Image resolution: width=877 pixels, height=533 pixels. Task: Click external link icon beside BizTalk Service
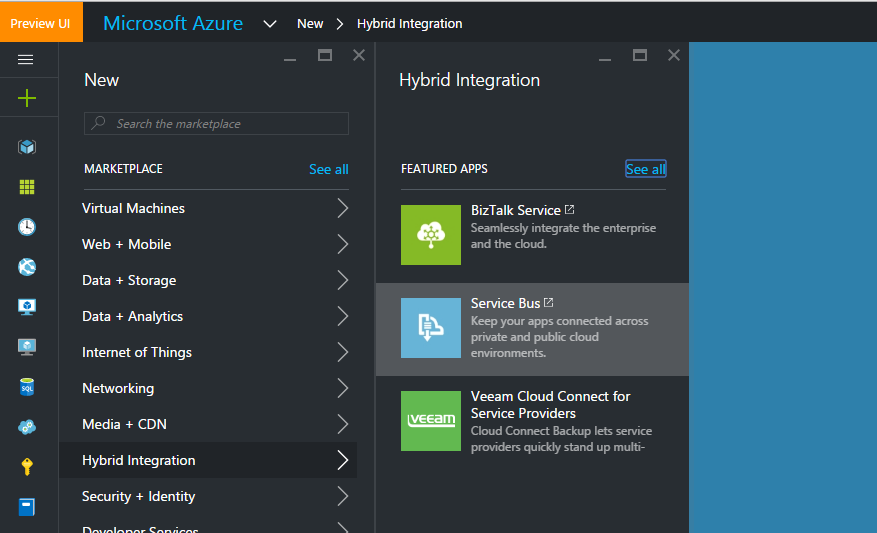[569, 210]
